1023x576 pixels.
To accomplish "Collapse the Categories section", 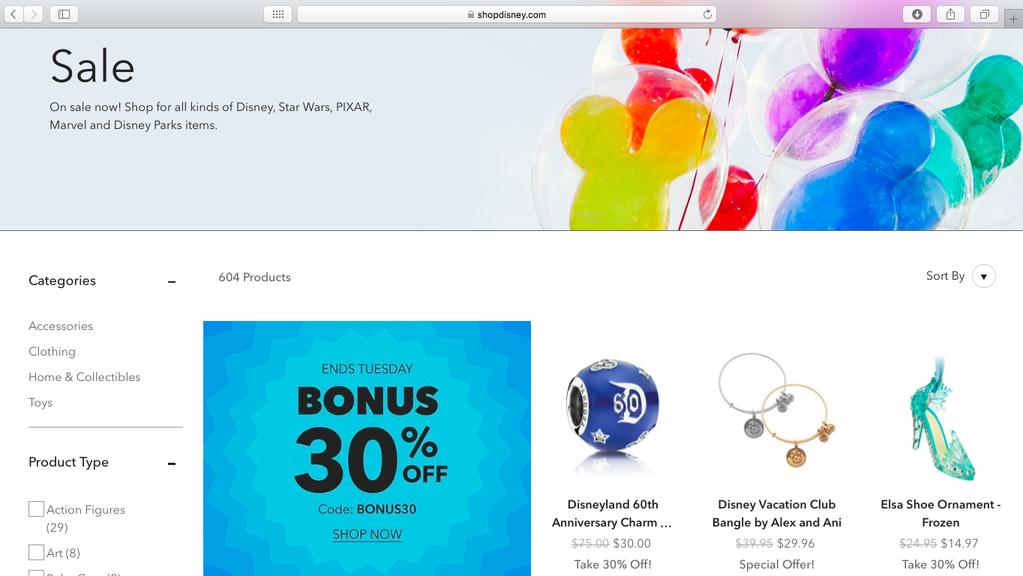I will [x=172, y=282].
